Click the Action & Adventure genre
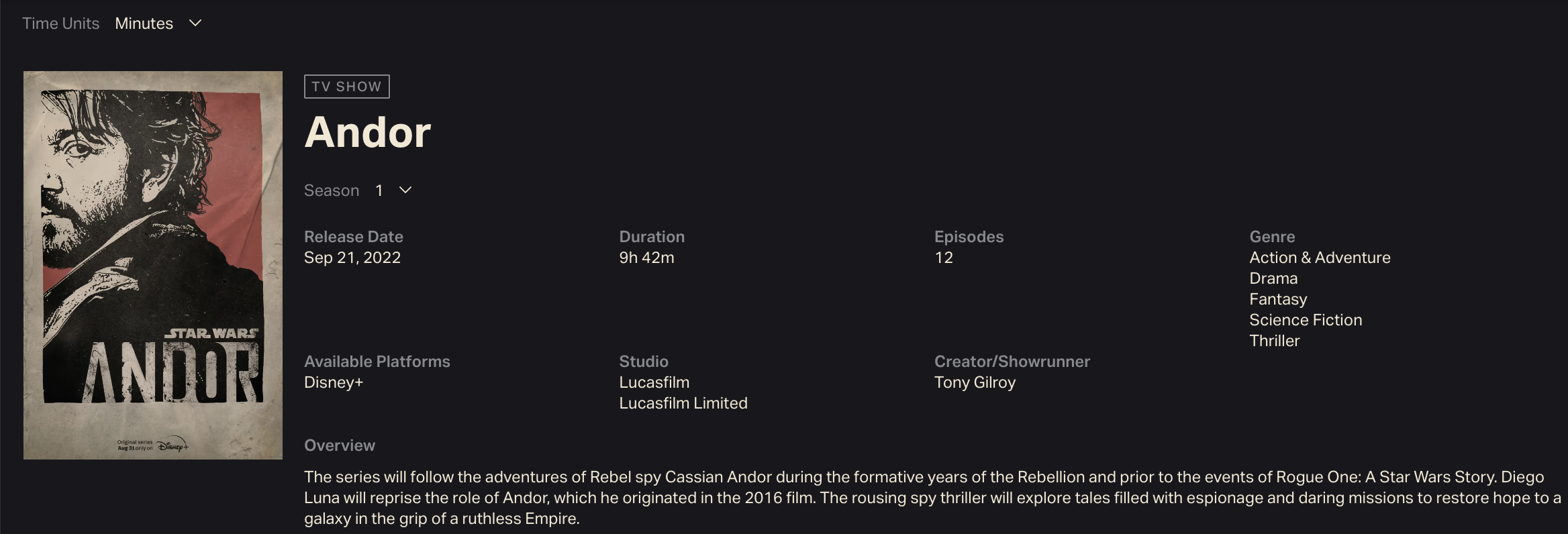This screenshot has width=1568, height=534. point(1320,258)
